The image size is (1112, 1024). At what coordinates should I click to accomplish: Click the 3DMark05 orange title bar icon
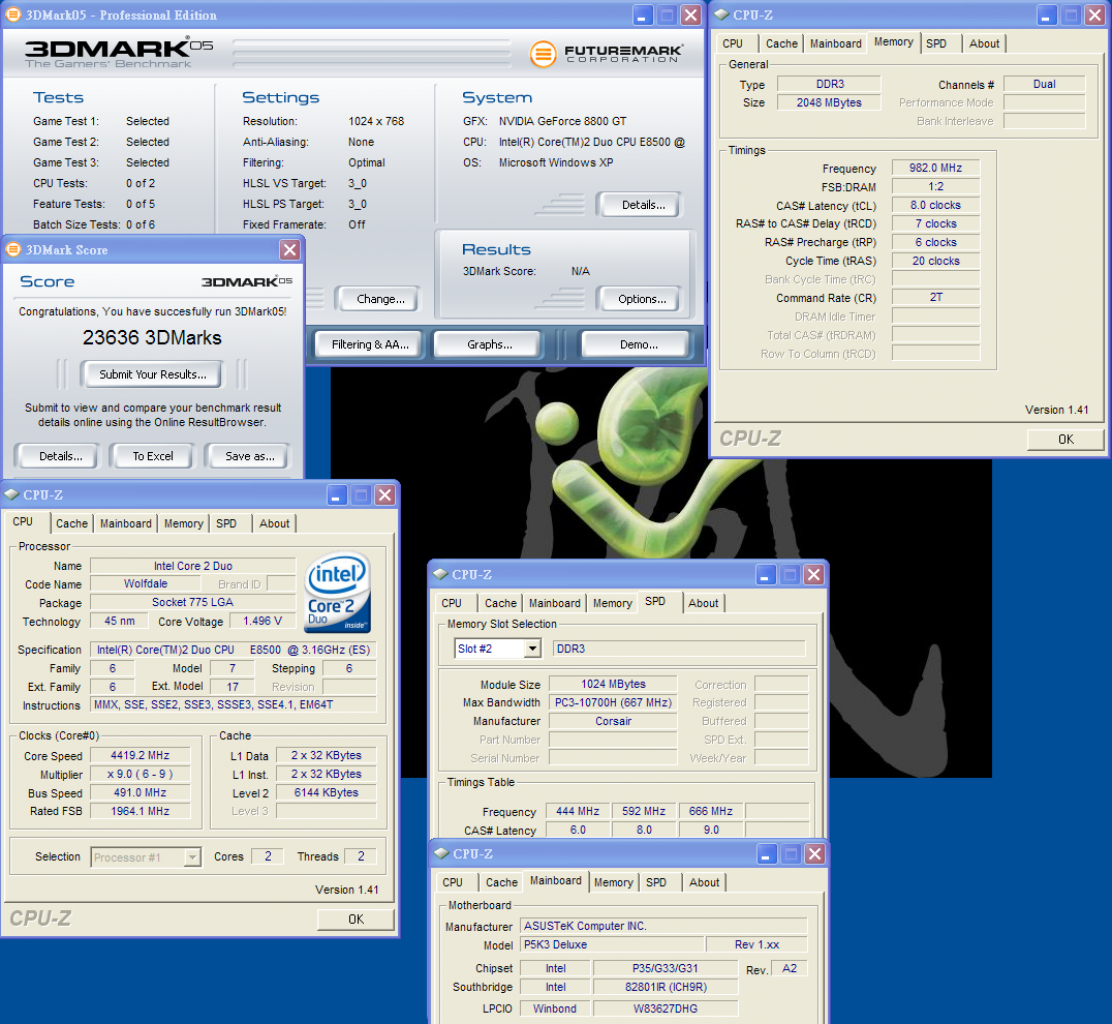pyautogui.click(x=13, y=15)
